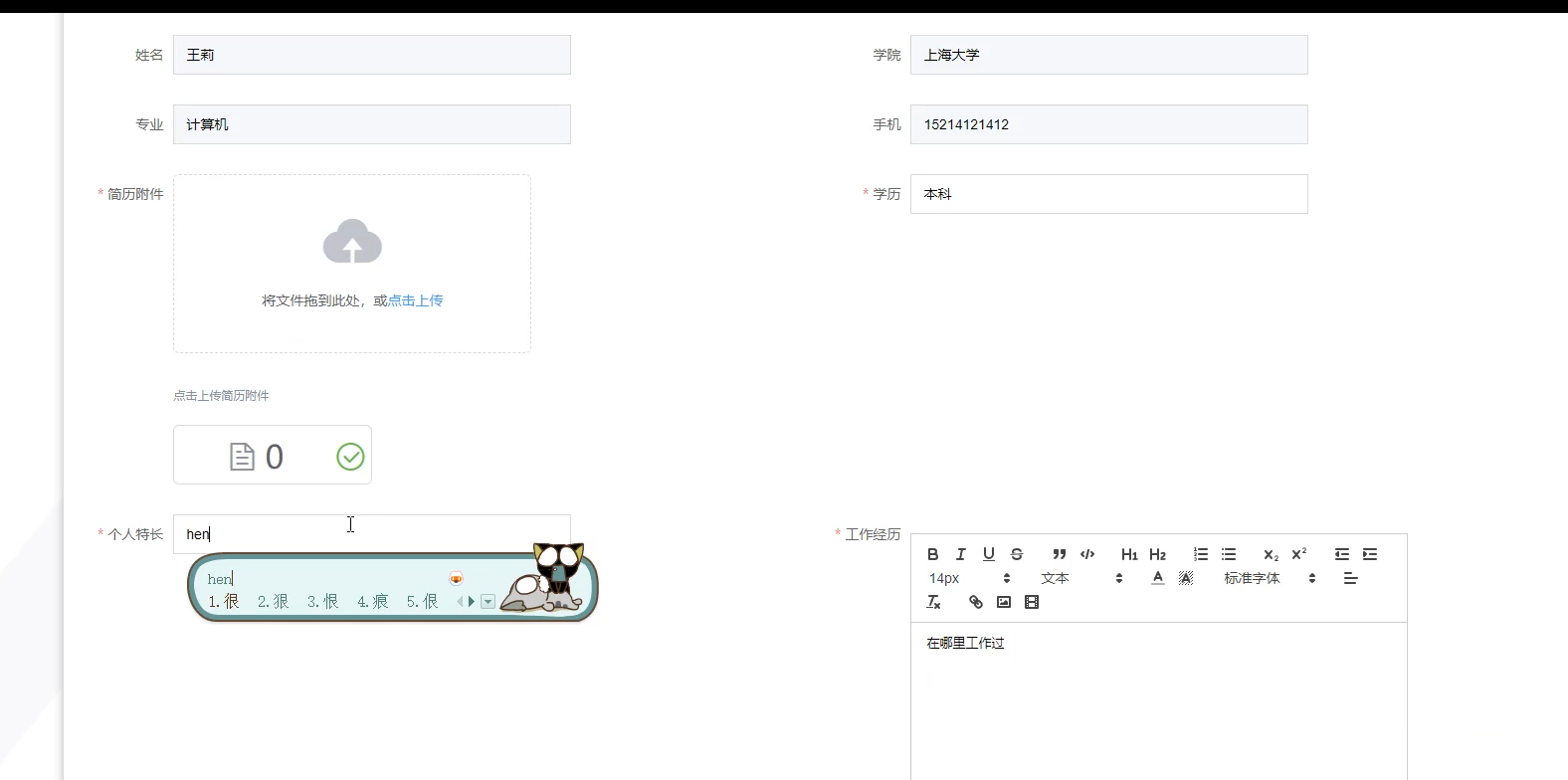Viewport: 1568px width, 780px height.
Task: Open the 文本 heading style dropdown
Action: [x=1081, y=578]
